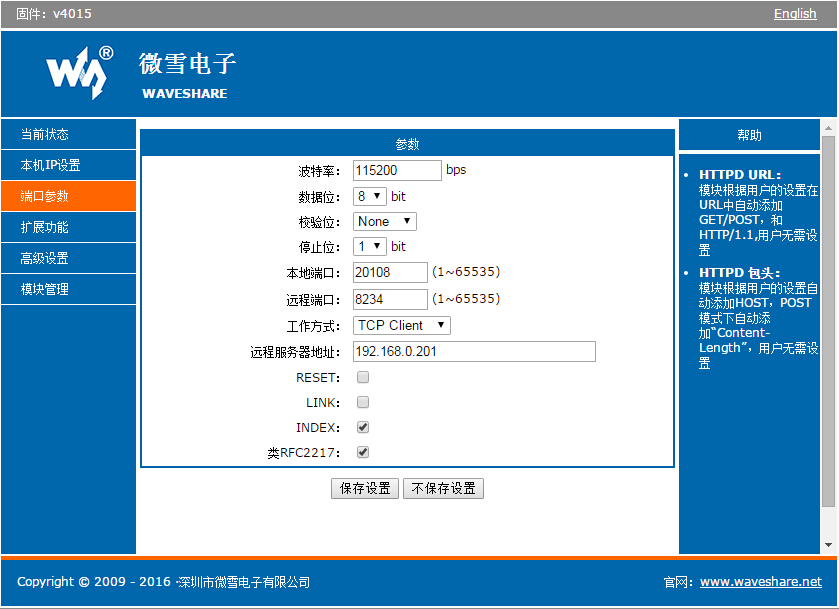Viewport: 839px width, 609px height.
Task: Open the 数据位 data bits dropdown
Action: pyautogui.click(x=369, y=197)
